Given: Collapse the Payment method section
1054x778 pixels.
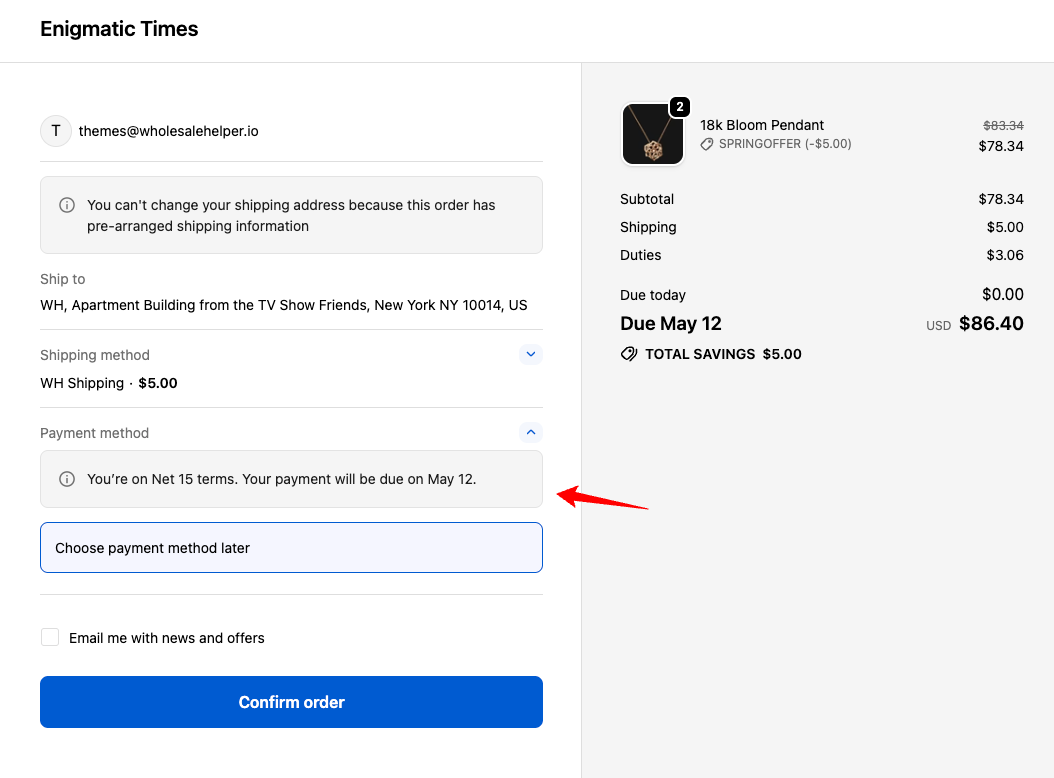Looking at the screenshot, I should pos(531,433).
